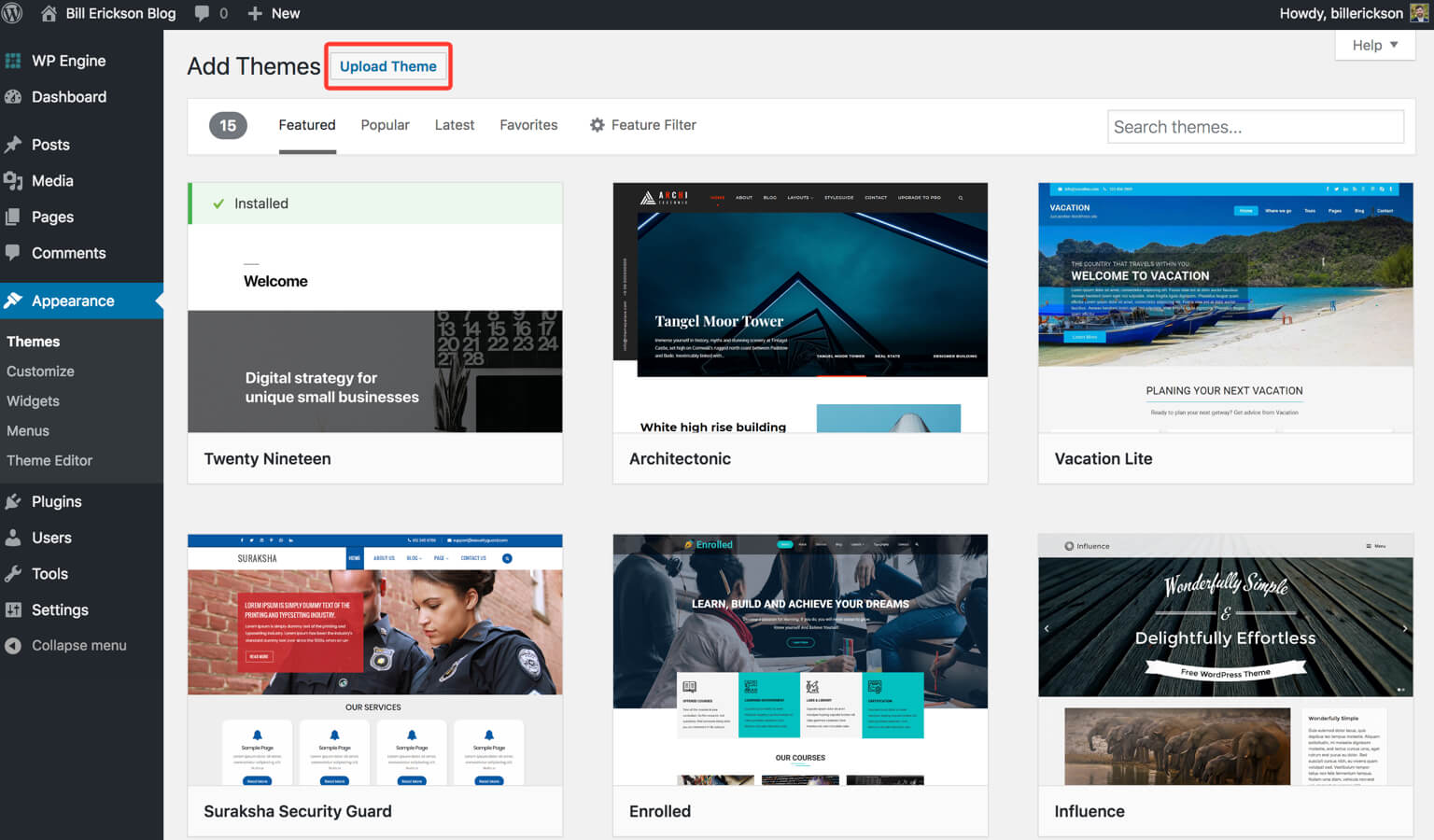Click the billerickson user avatar
Viewport: 1434px width, 840px height.
1419,13
